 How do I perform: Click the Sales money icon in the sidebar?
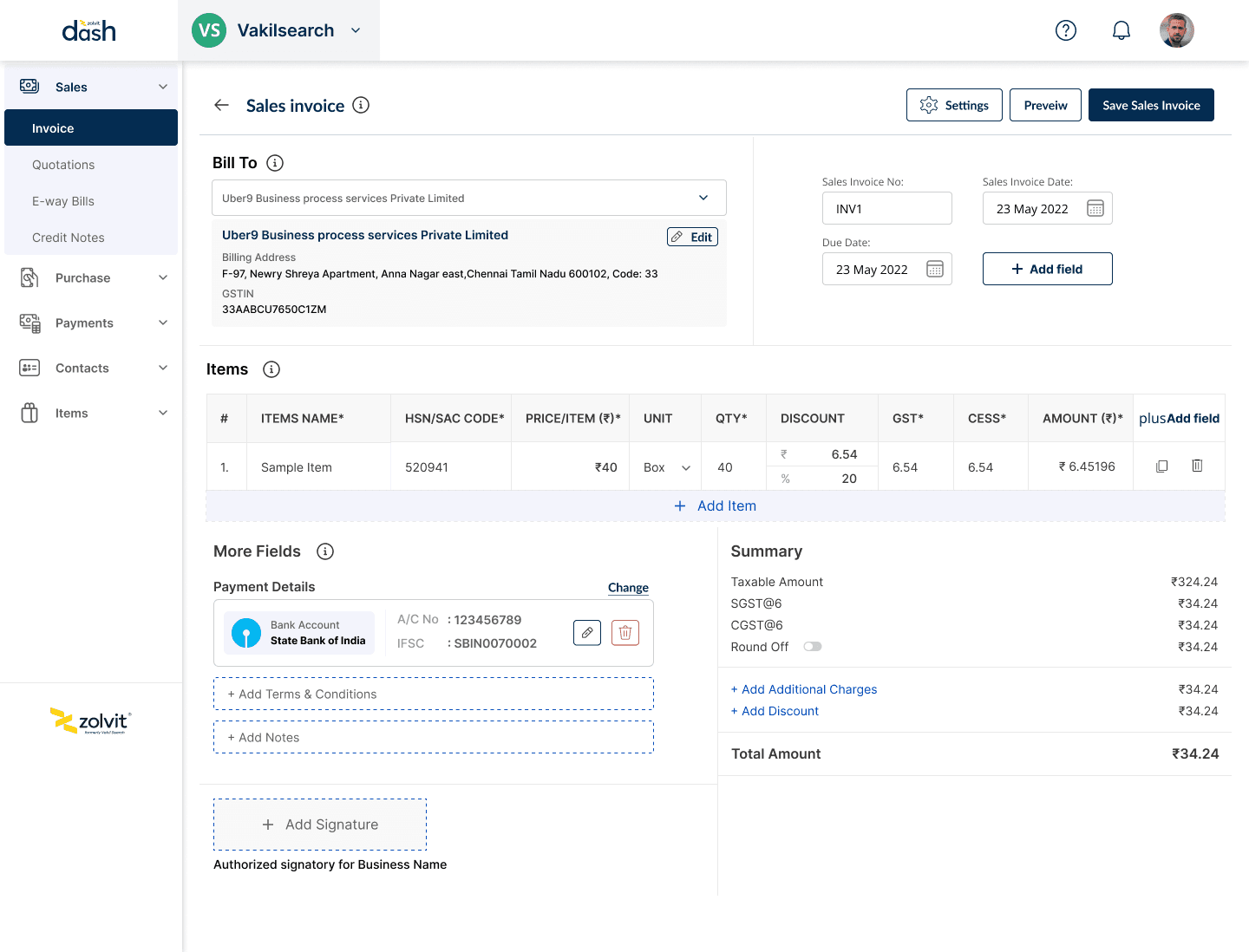point(29,86)
